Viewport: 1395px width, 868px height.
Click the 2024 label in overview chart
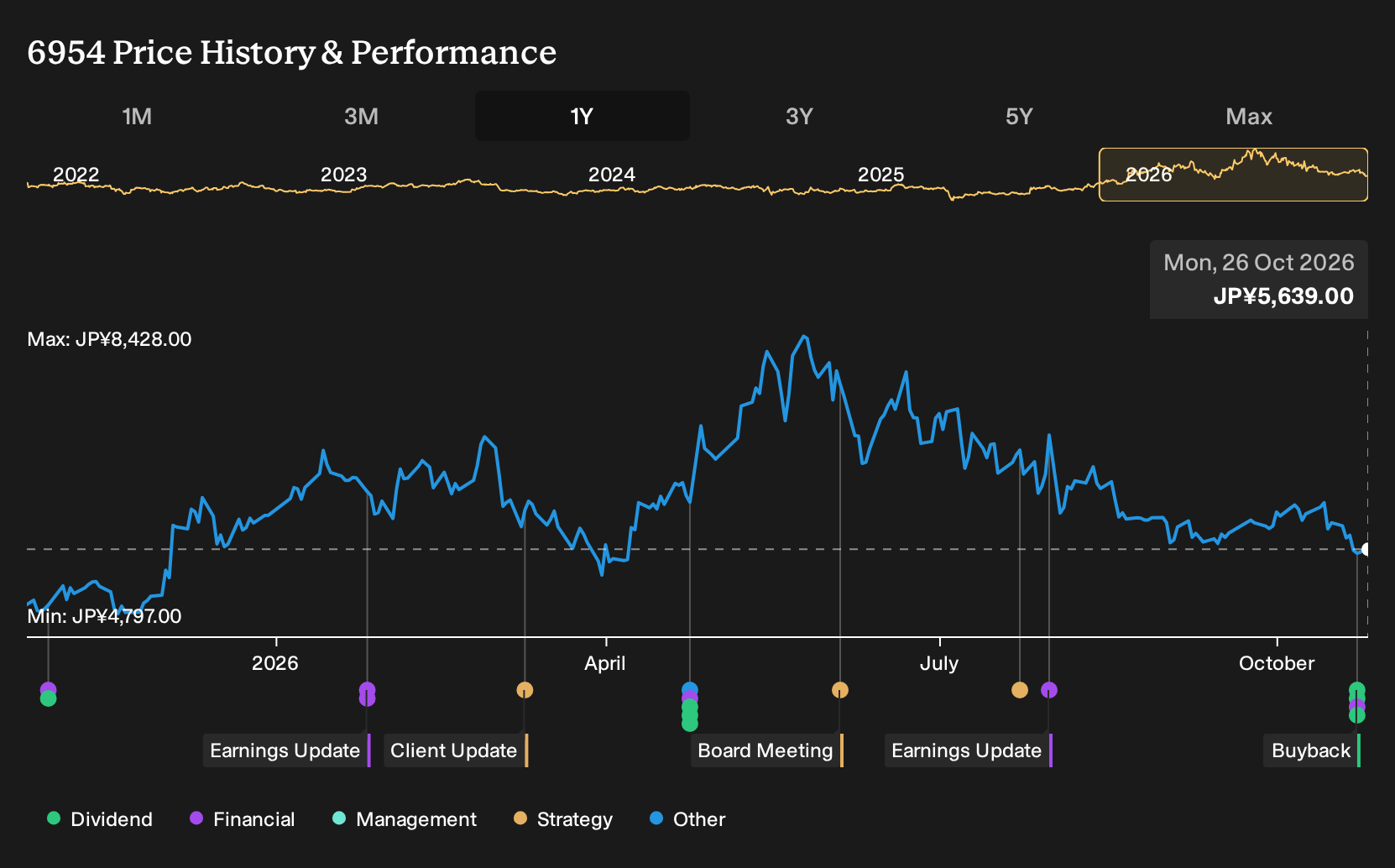point(612,175)
